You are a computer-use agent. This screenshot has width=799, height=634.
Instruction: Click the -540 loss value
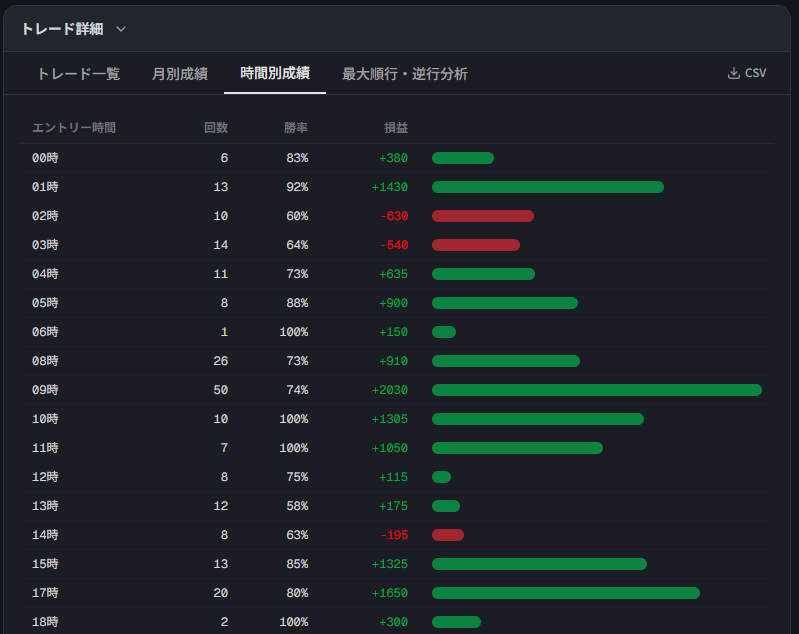coord(394,245)
